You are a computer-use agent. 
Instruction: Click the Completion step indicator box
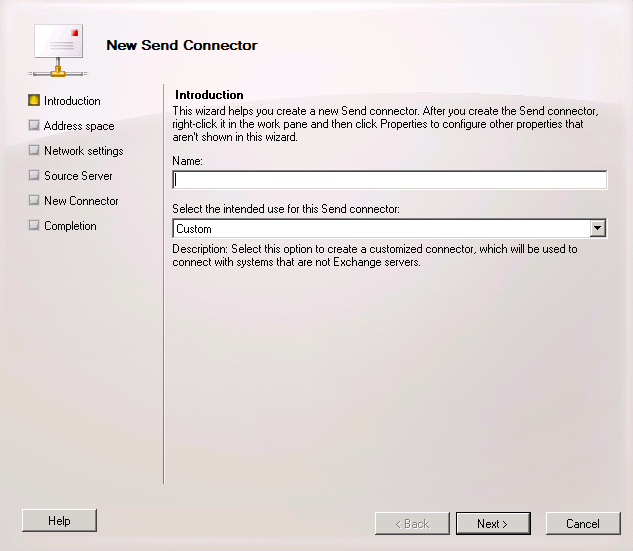pos(34,225)
